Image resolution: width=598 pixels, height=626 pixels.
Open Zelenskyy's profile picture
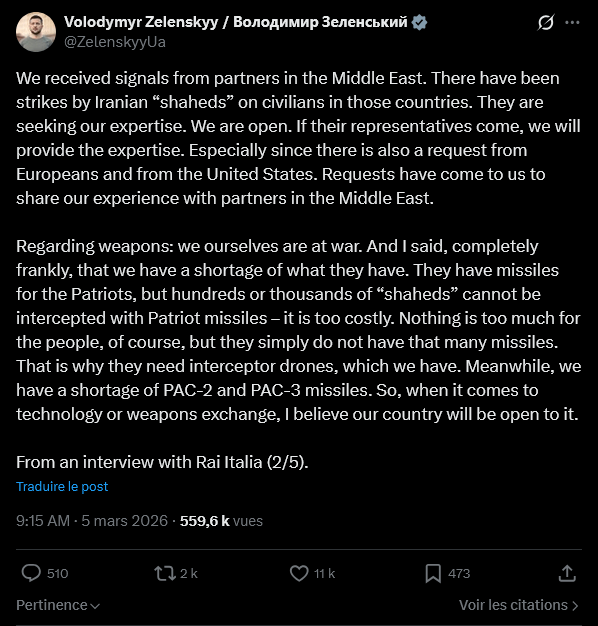(x=36, y=32)
